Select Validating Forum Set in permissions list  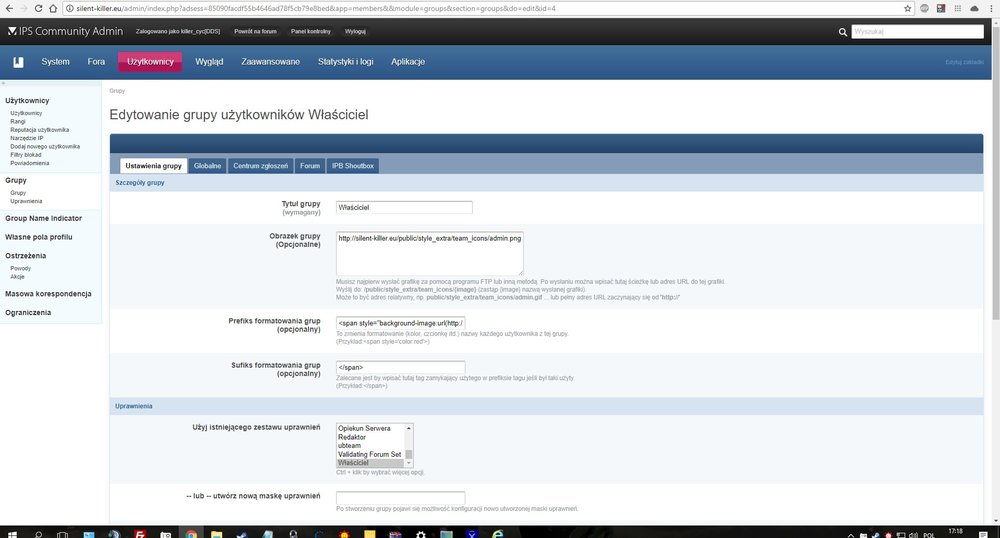370,454
